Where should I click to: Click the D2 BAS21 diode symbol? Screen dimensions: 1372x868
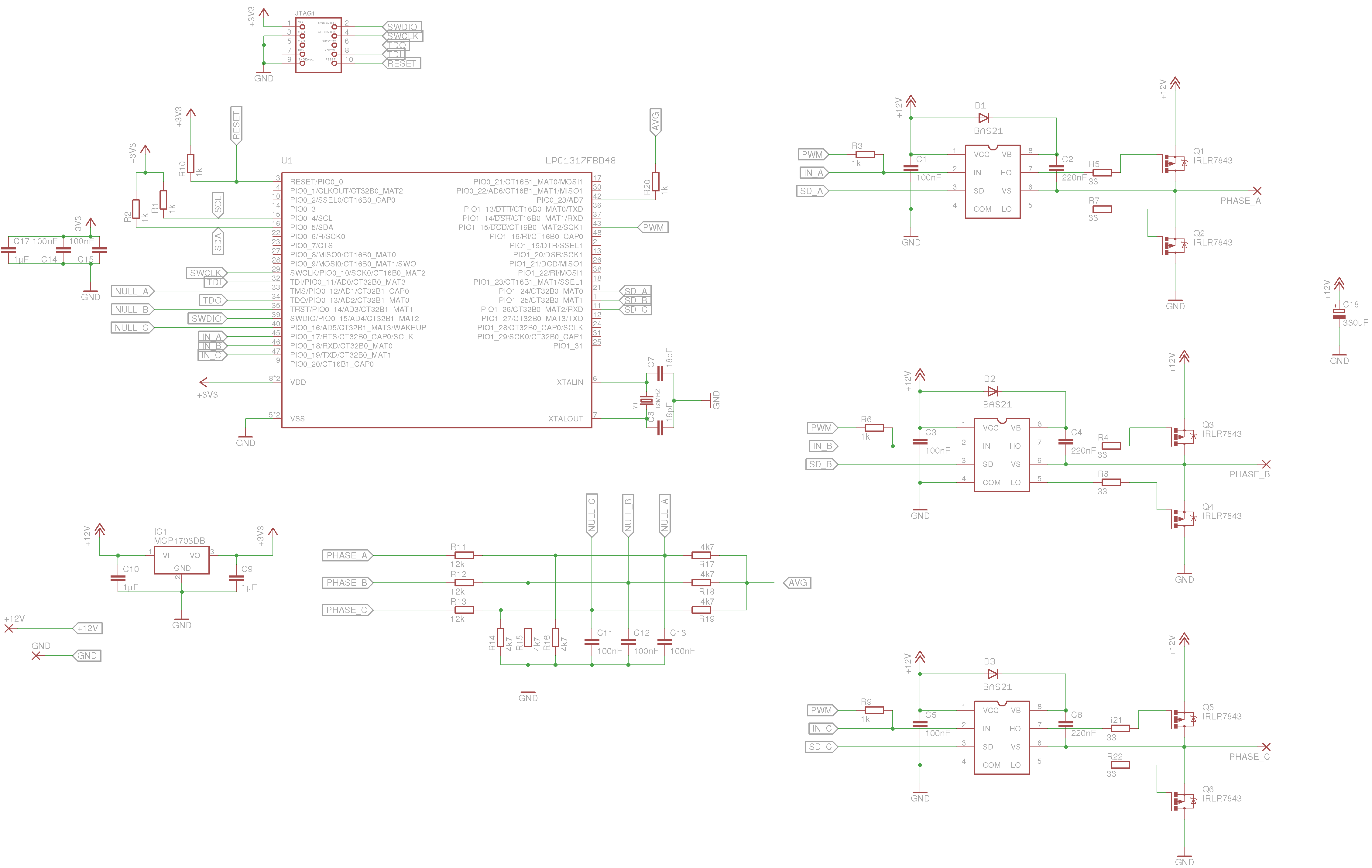993,392
